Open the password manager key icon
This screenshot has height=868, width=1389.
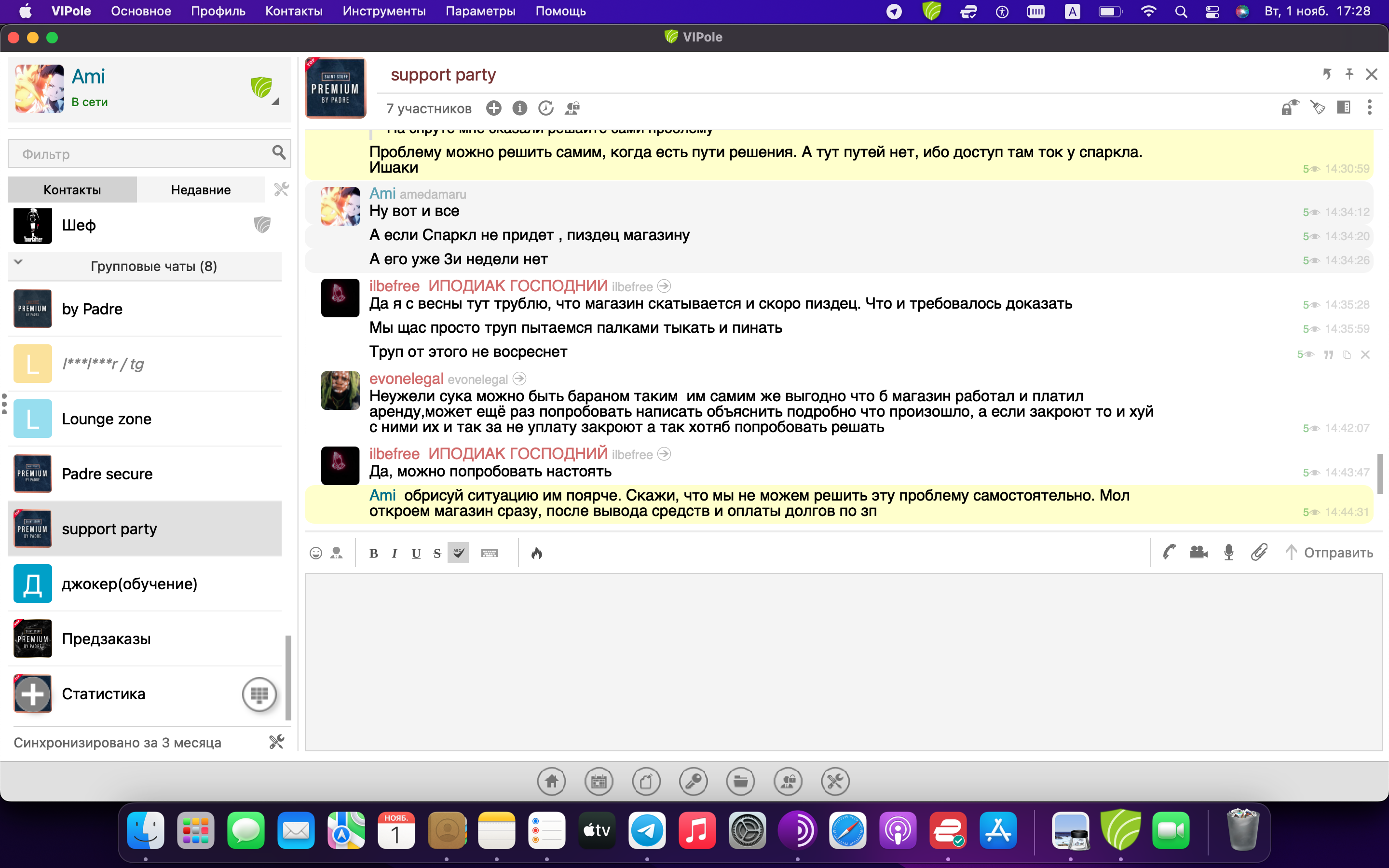[x=694, y=781]
